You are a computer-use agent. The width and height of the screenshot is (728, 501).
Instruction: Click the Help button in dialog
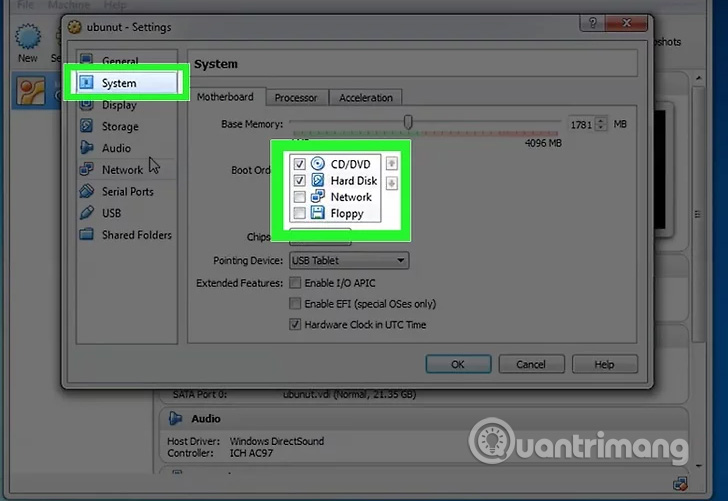(x=604, y=364)
